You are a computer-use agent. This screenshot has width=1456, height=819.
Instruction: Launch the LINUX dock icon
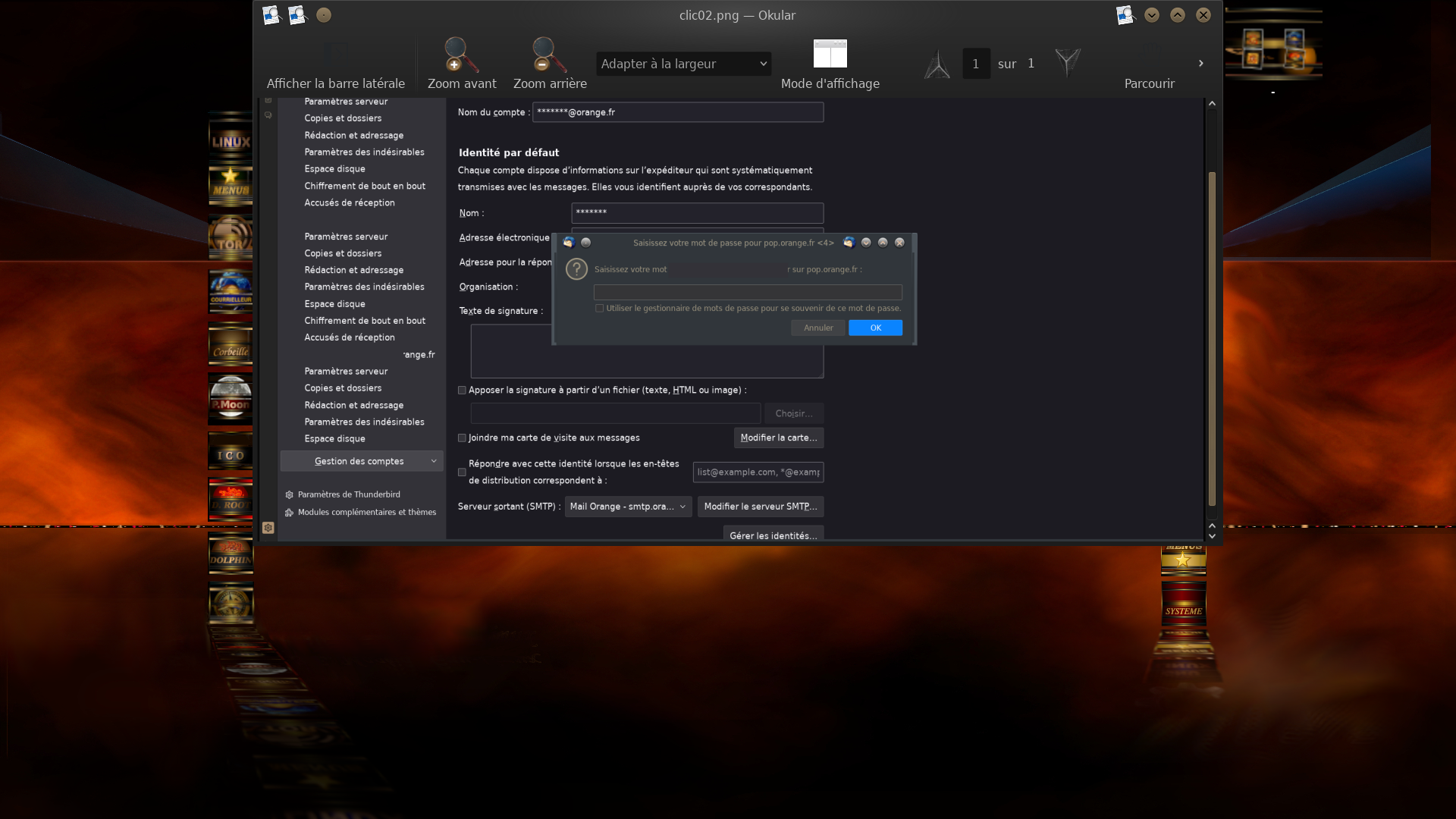pyautogui.click(x=231, y=140)
